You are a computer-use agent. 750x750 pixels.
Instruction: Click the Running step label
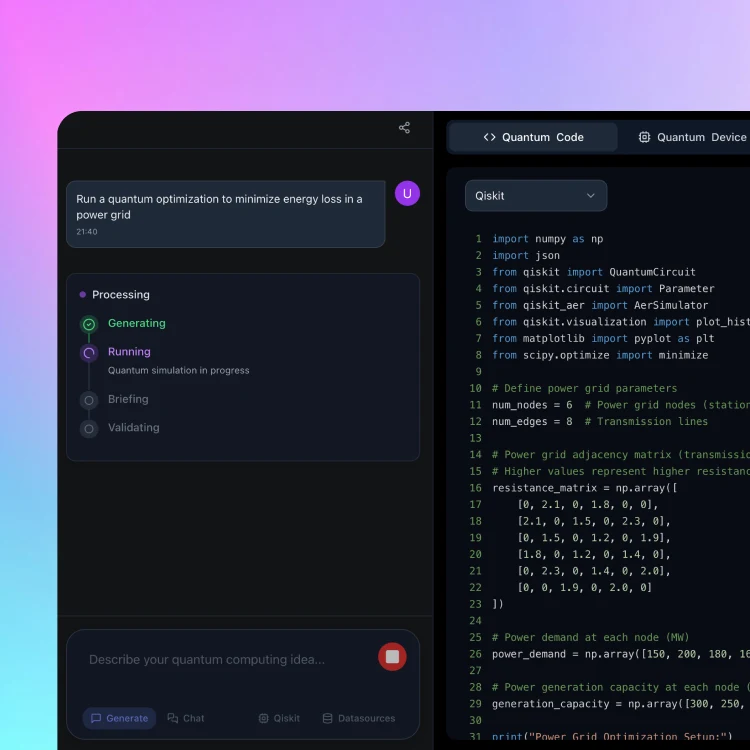tap(129, 352)
